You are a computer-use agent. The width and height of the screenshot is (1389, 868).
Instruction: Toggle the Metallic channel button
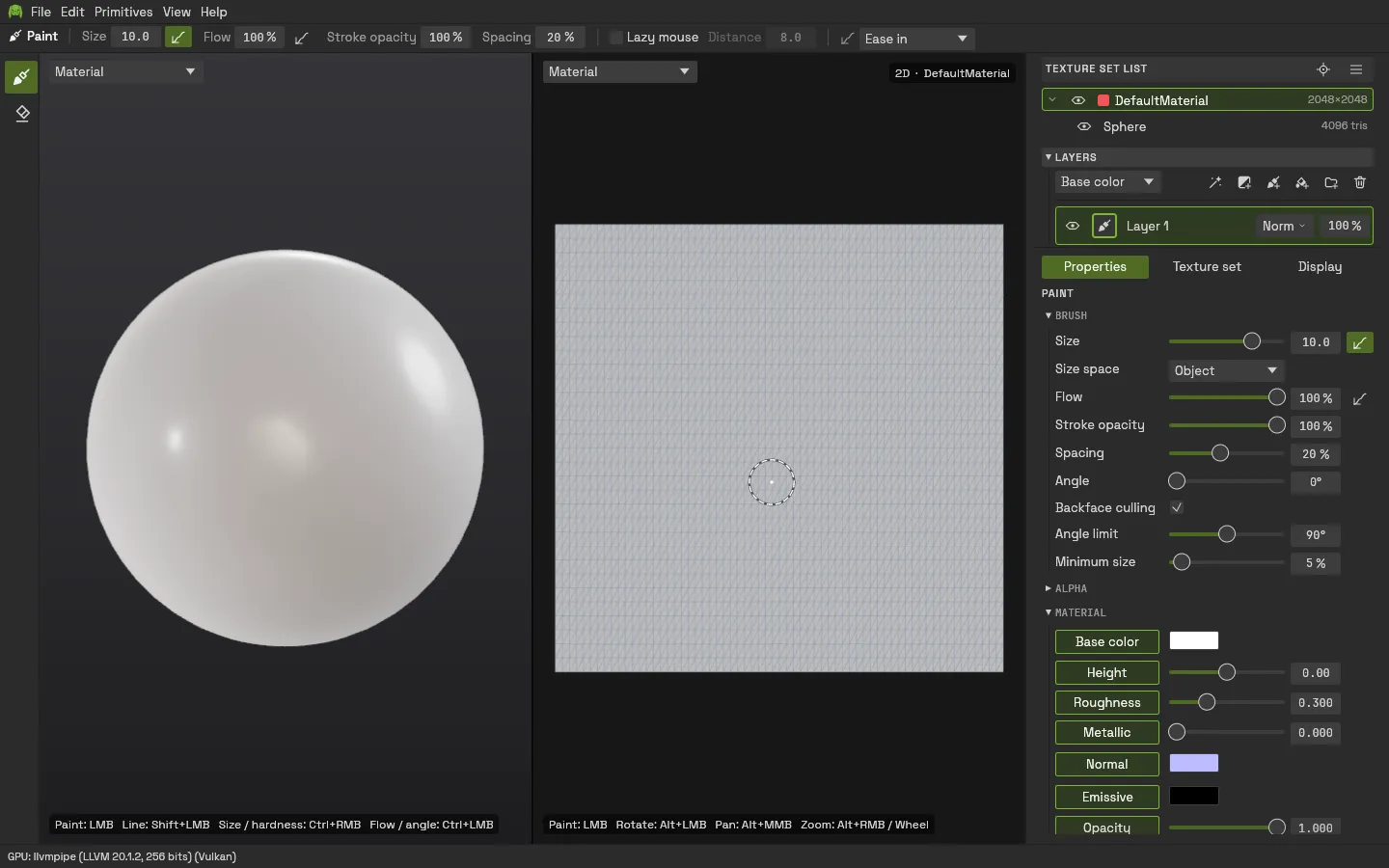(x=1107, y=733)
